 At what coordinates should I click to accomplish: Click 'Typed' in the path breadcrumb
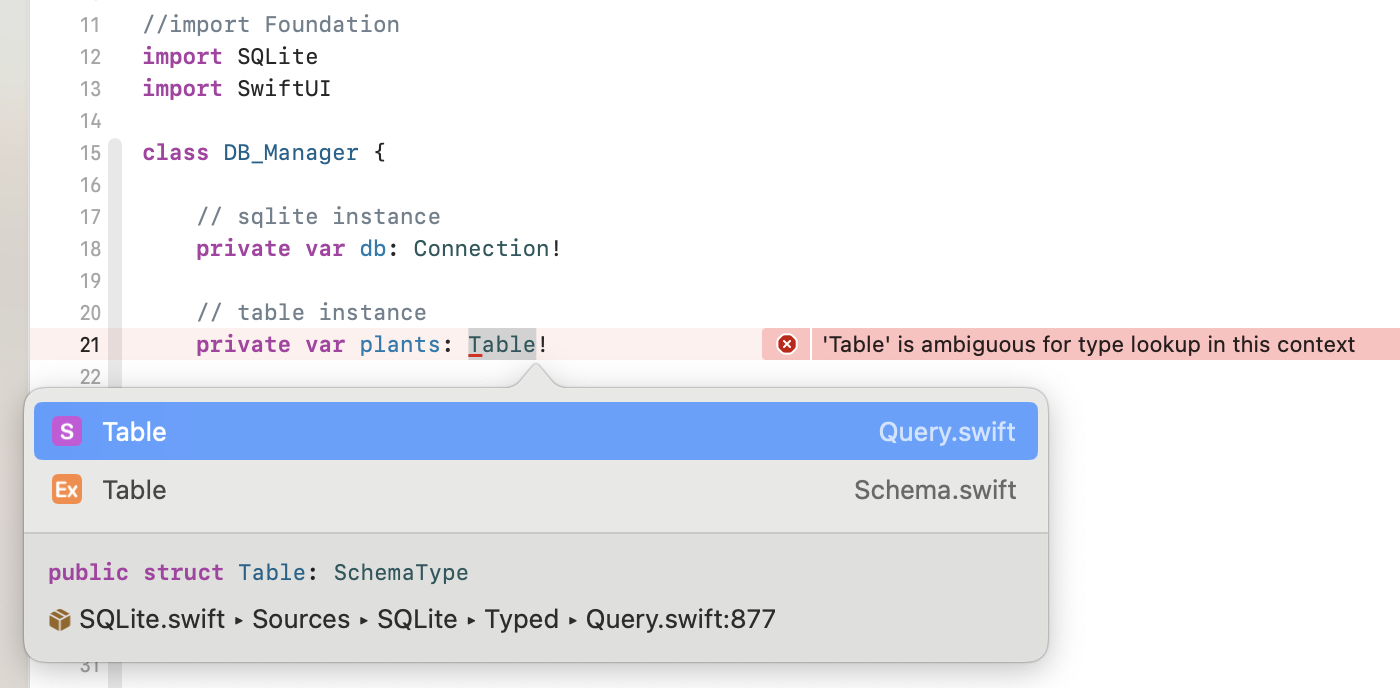click(521, 619)
